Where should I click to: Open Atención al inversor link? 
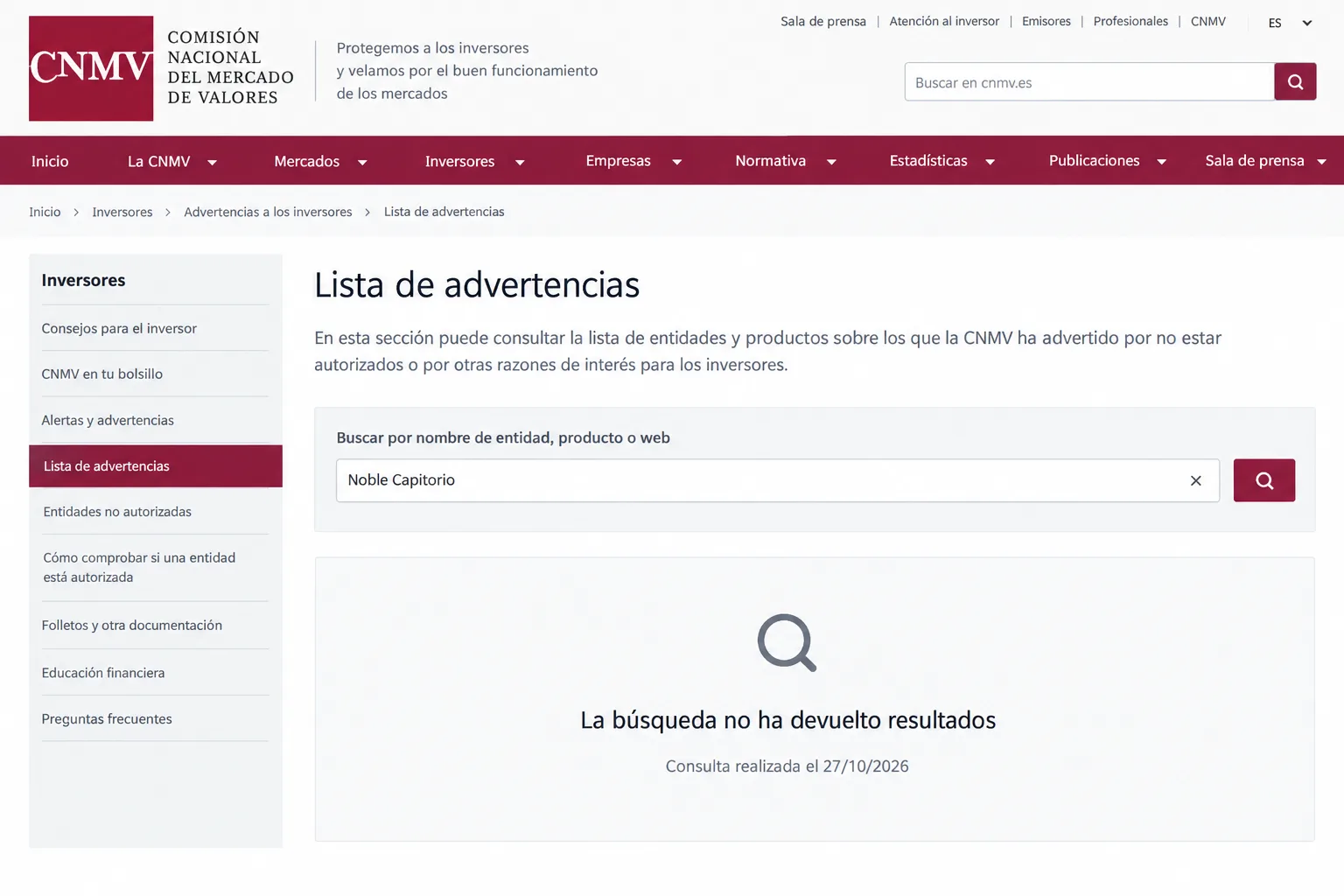pyautogui.click(x=944, y=22)
